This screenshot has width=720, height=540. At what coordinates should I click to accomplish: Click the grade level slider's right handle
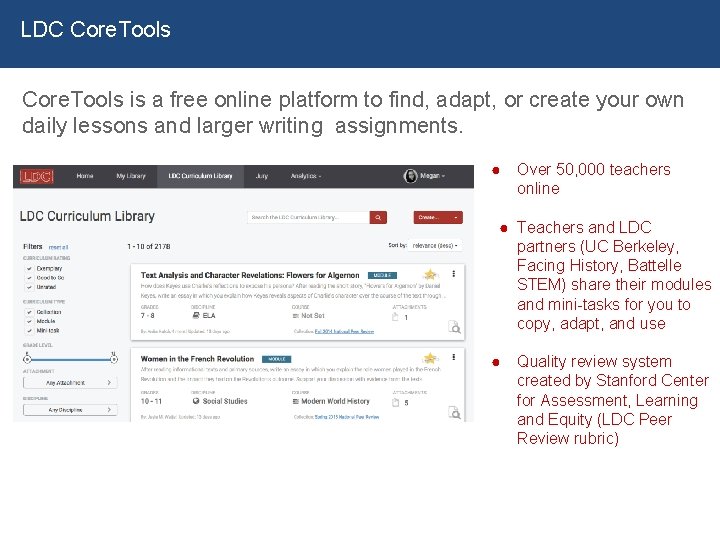[113, 359]
